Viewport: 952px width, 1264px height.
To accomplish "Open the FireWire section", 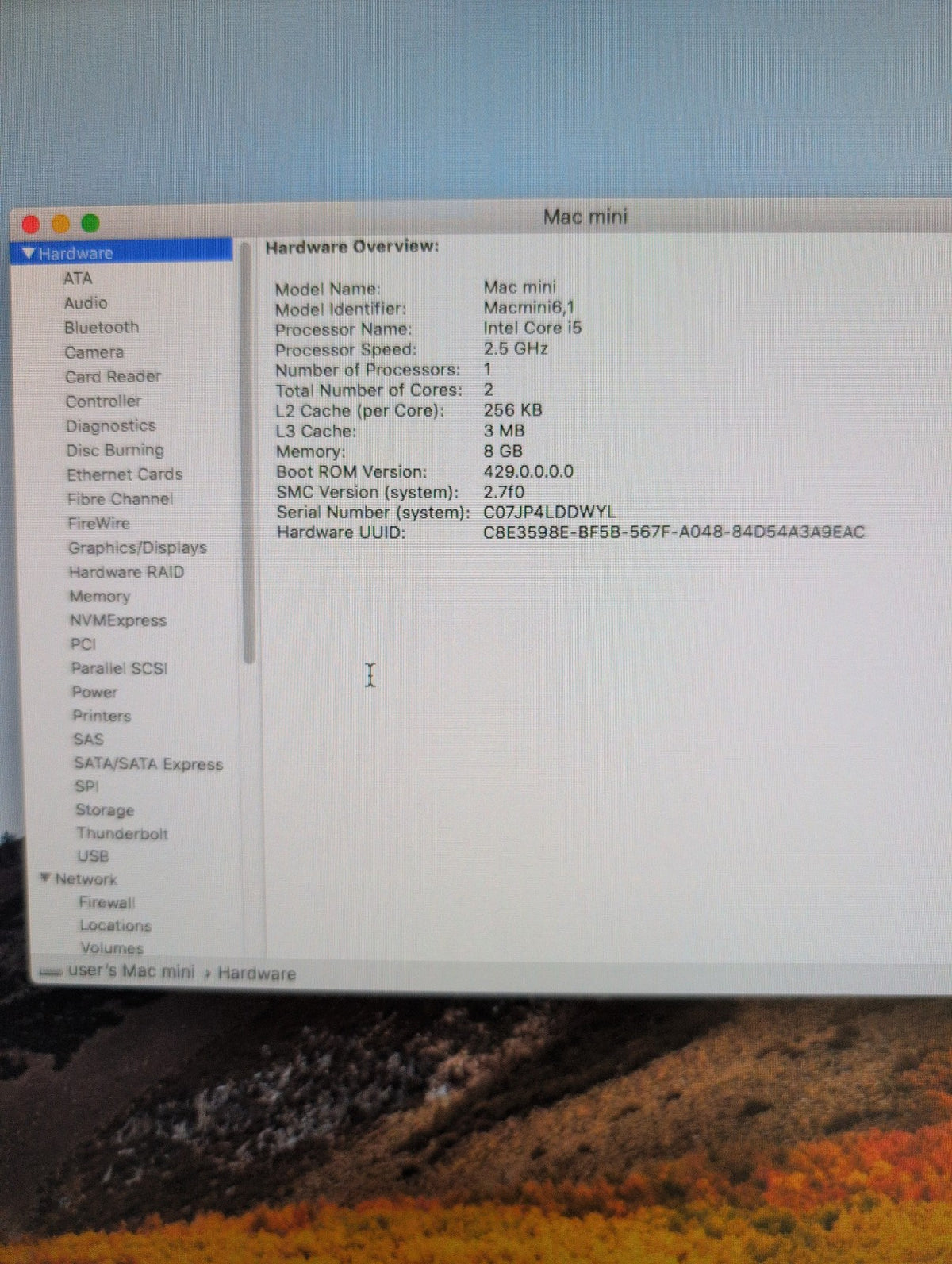I will [x=98, y=524].
